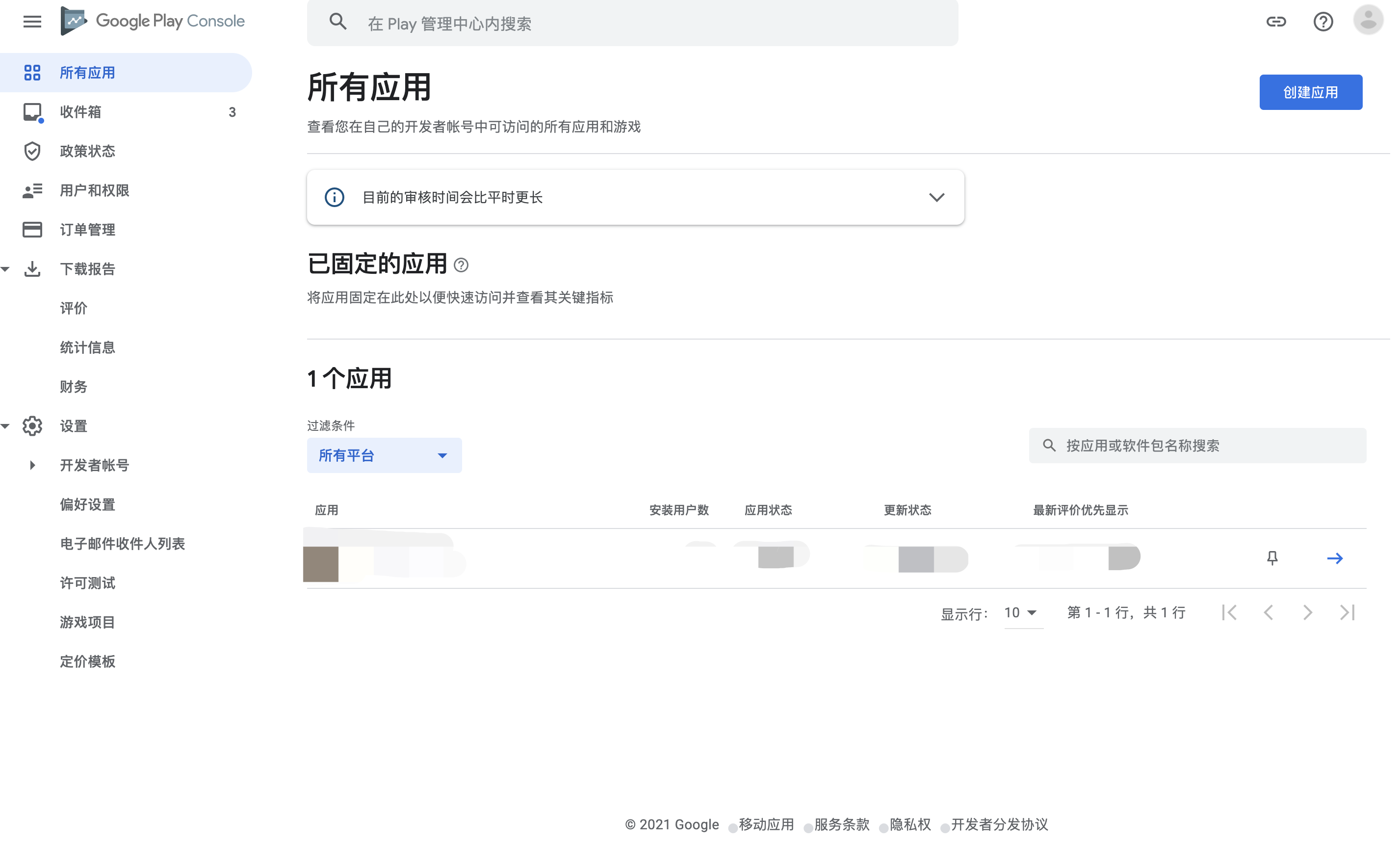
Task: Open the hamburger navigation menu
Action: [x=32, y=22]
